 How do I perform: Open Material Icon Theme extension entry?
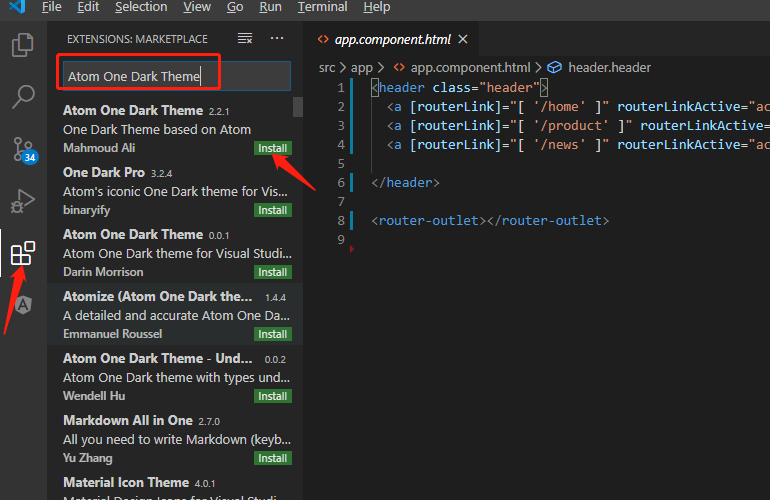point(174,485)
